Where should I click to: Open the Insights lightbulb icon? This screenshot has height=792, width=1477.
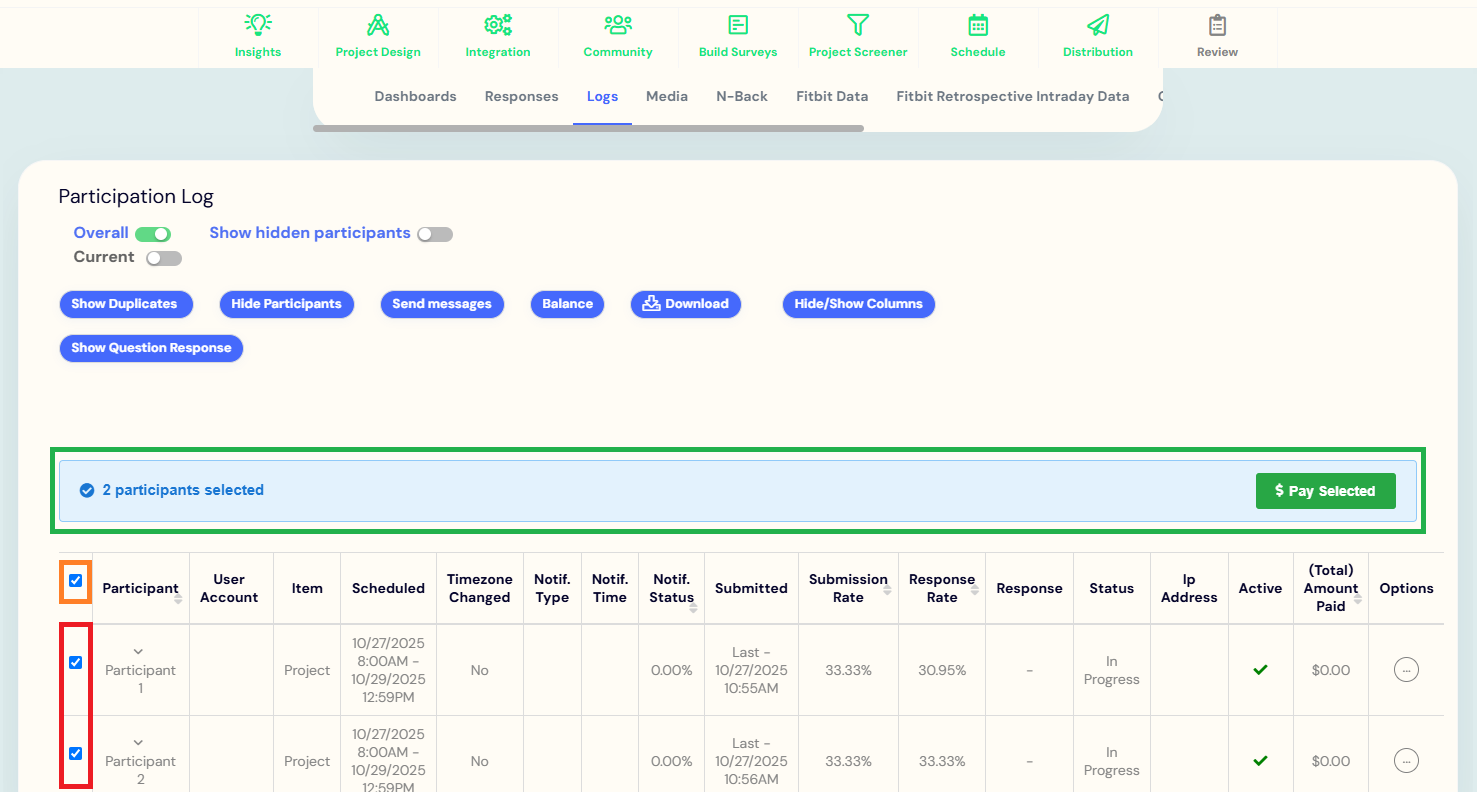click(258, 26)
